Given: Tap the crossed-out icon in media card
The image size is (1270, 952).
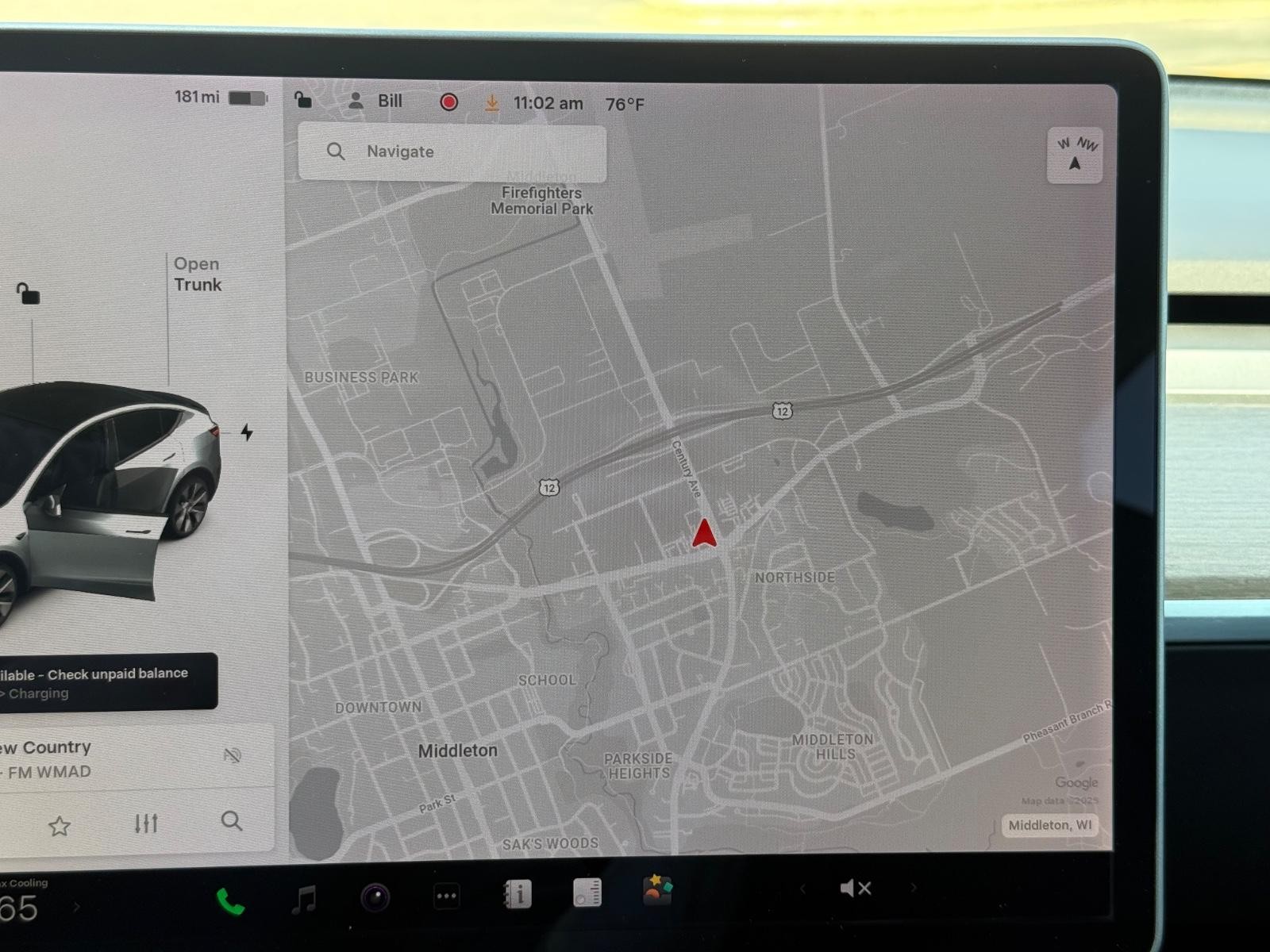Looking at the screenshot, I should click(x=232, y=755).
